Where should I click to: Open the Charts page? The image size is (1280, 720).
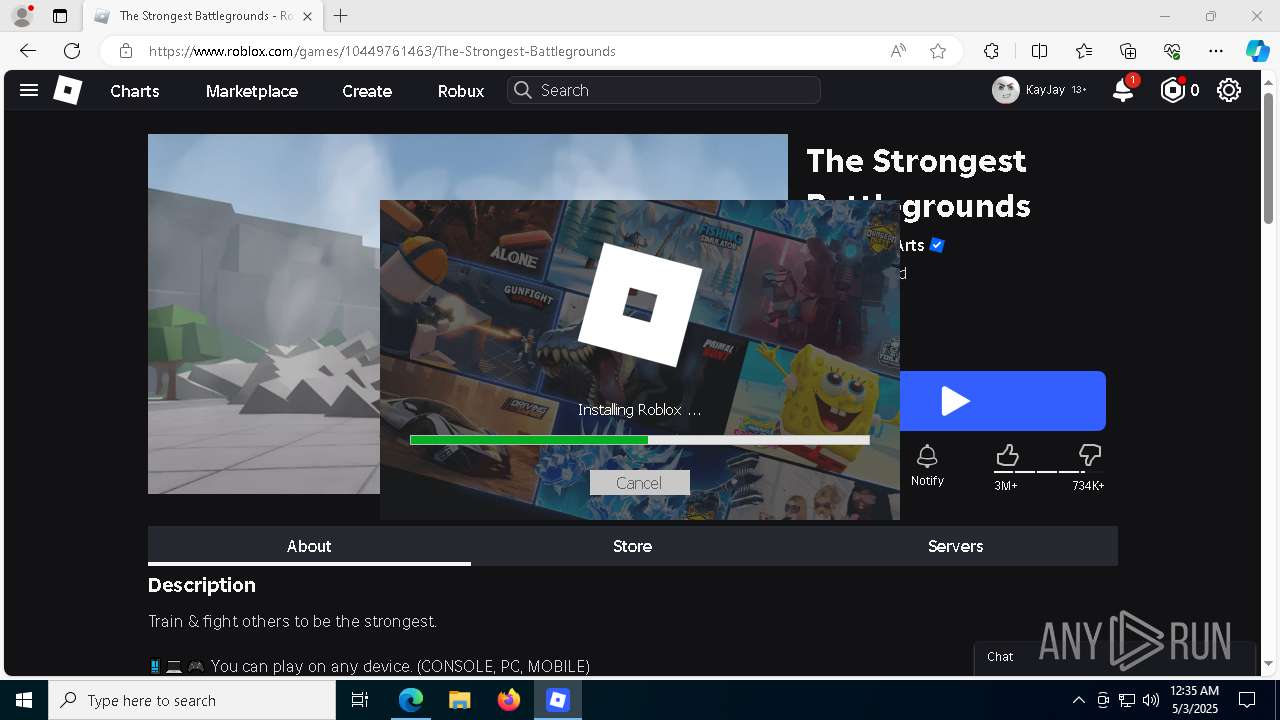[x=135, y=91]
